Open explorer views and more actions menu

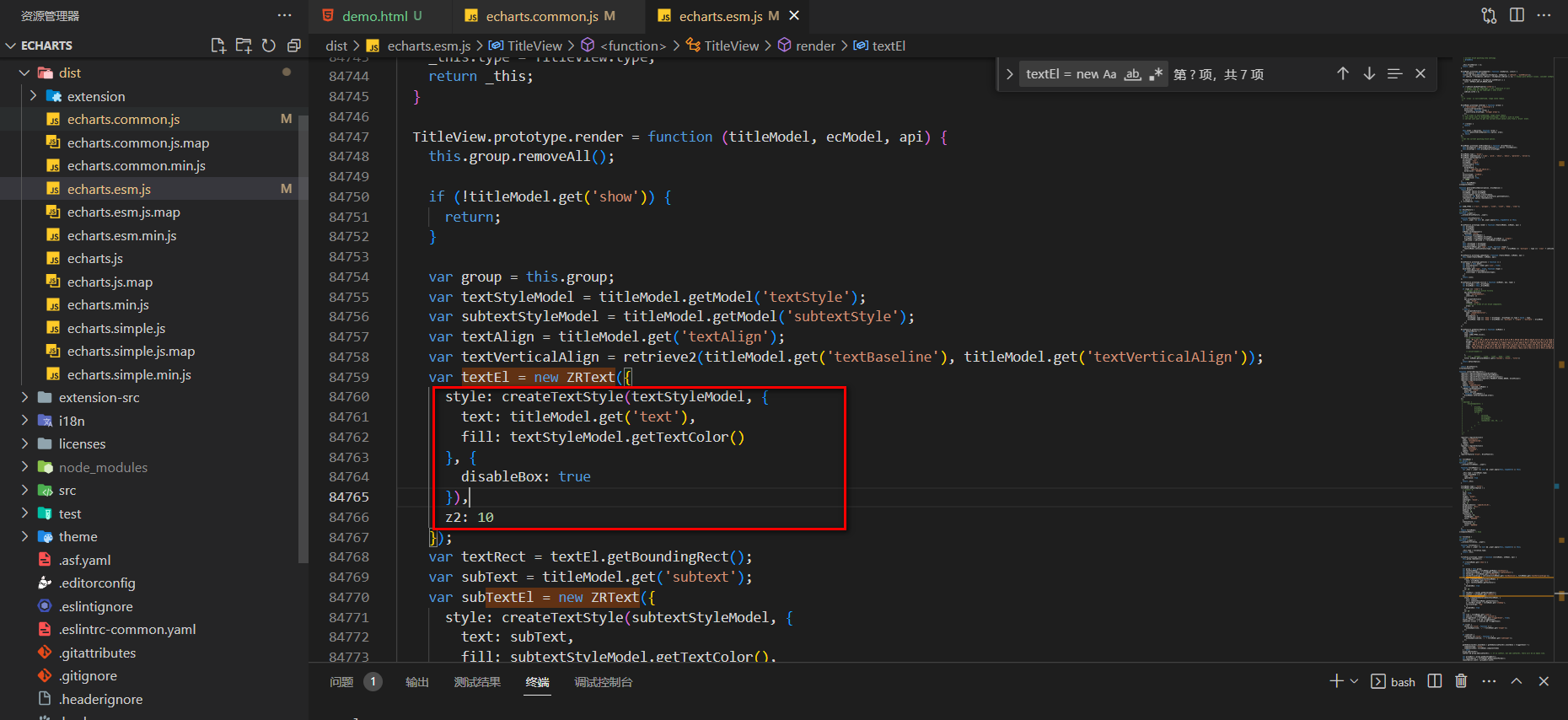click(284, 15)
